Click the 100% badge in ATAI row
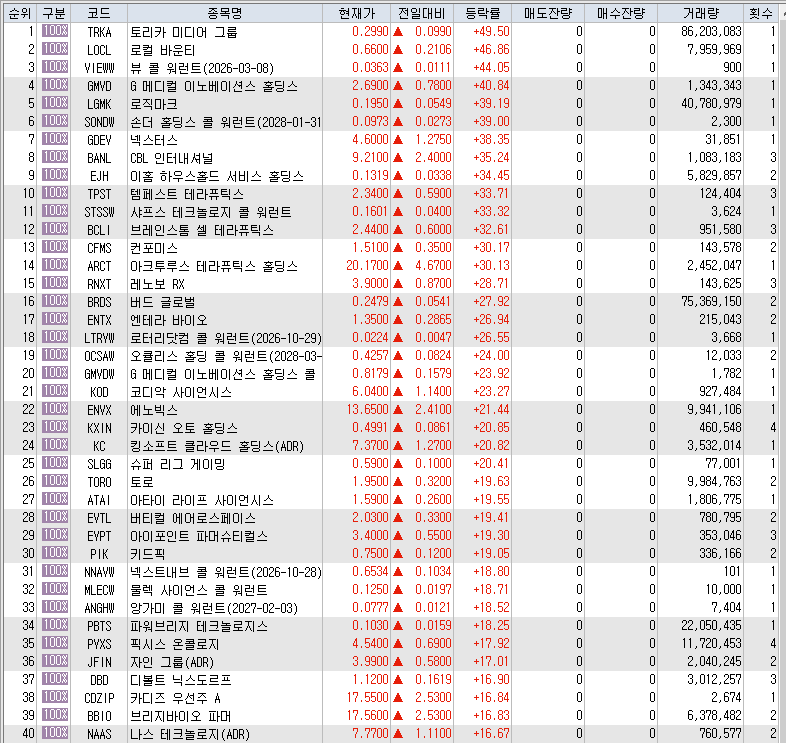This screenshot has width=786, height=743. click(x=55, y=499)
